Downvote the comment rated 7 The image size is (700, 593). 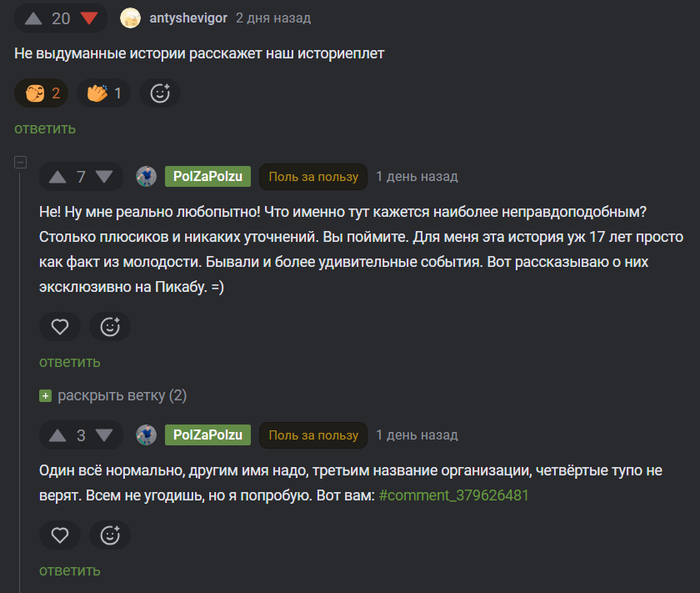104,177
